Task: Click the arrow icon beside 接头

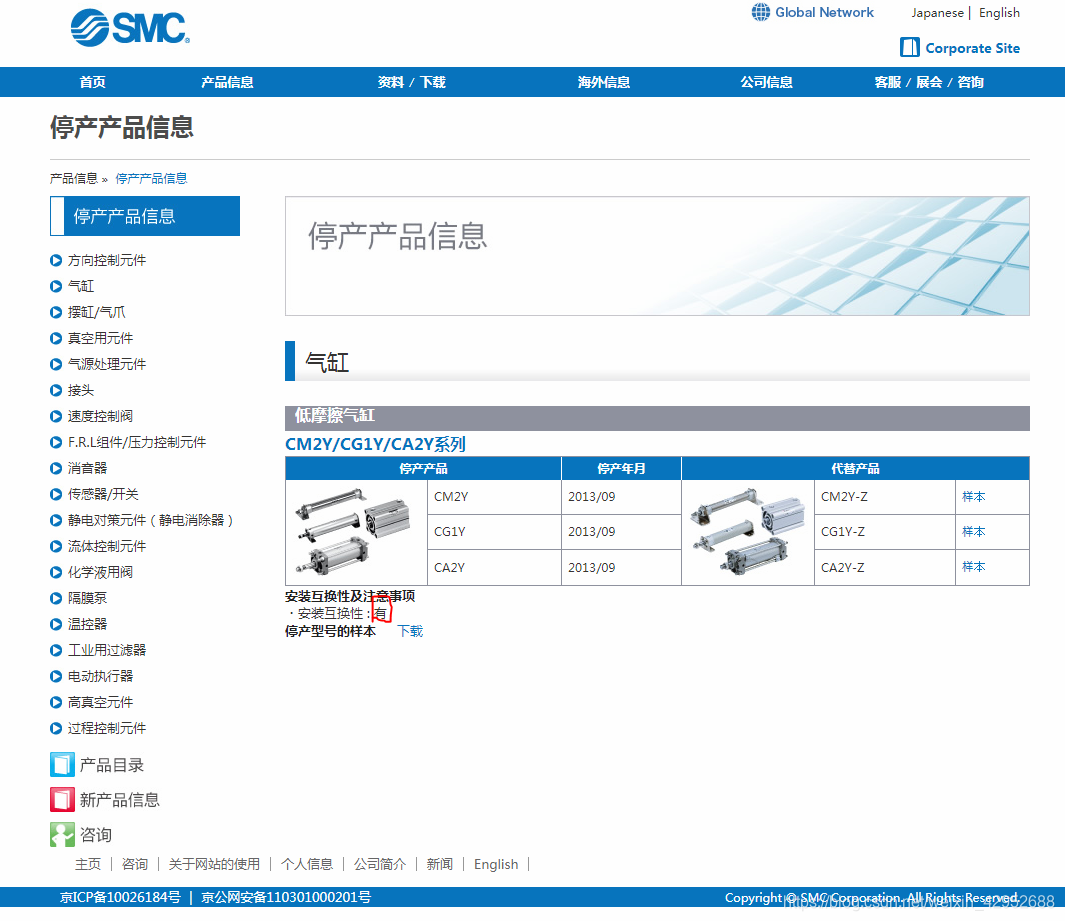Action: coord(56,391)
